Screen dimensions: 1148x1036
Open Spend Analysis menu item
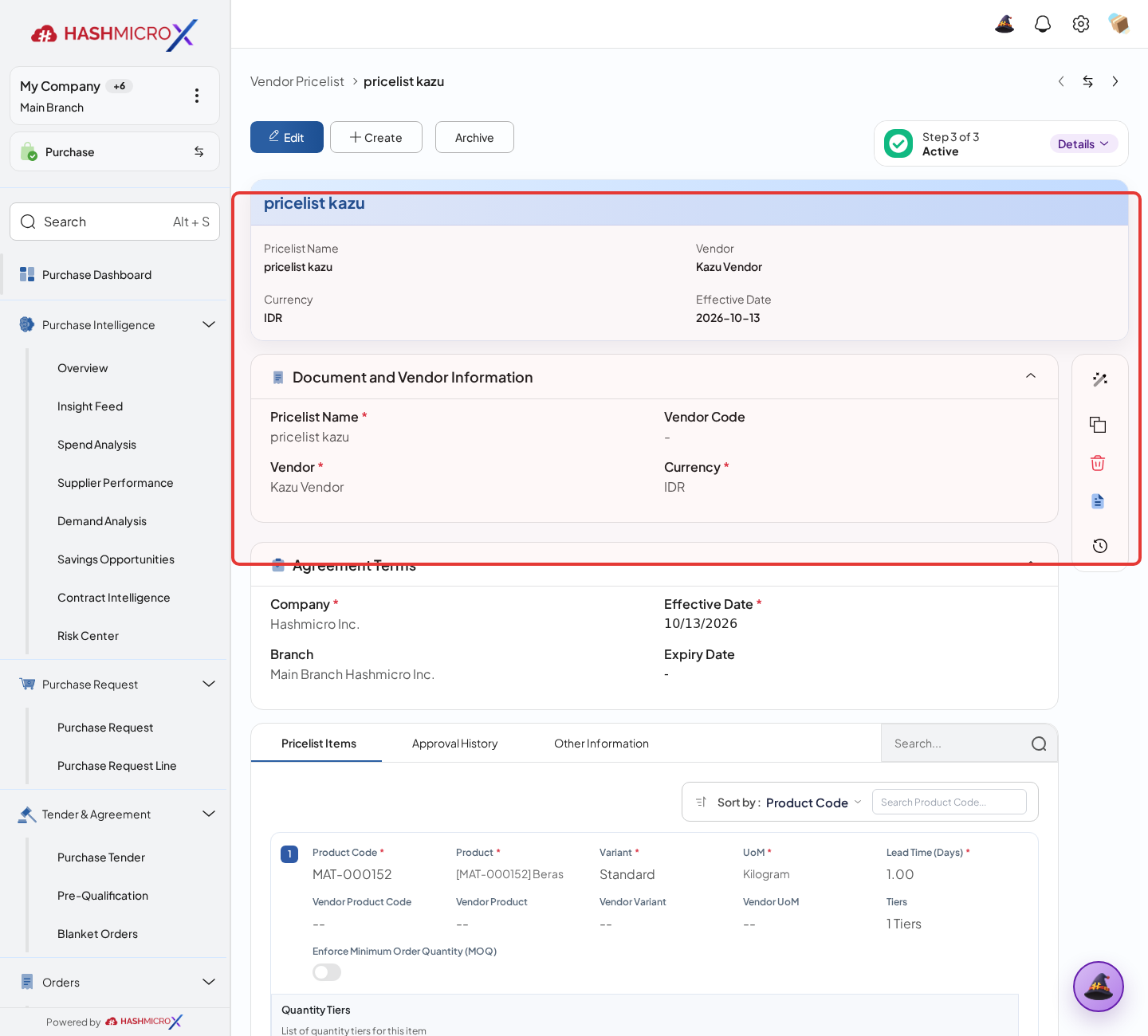tap(96, 445)
